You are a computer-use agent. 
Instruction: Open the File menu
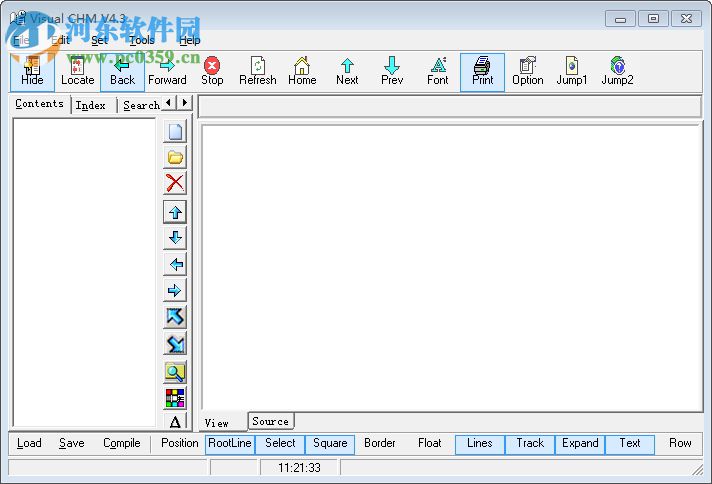[x=21, y=40]
